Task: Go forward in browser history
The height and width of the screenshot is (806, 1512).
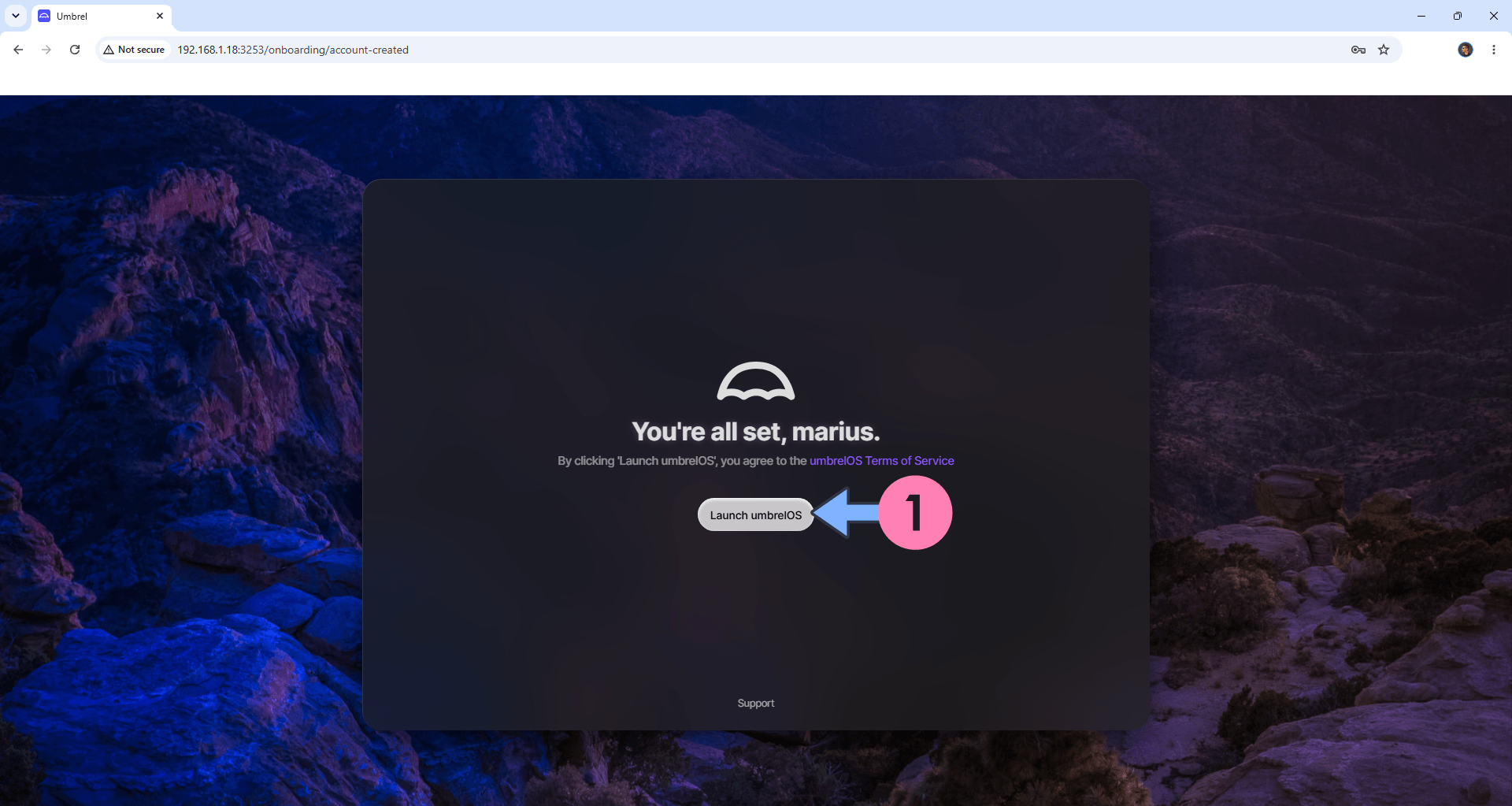Action: 46,50
